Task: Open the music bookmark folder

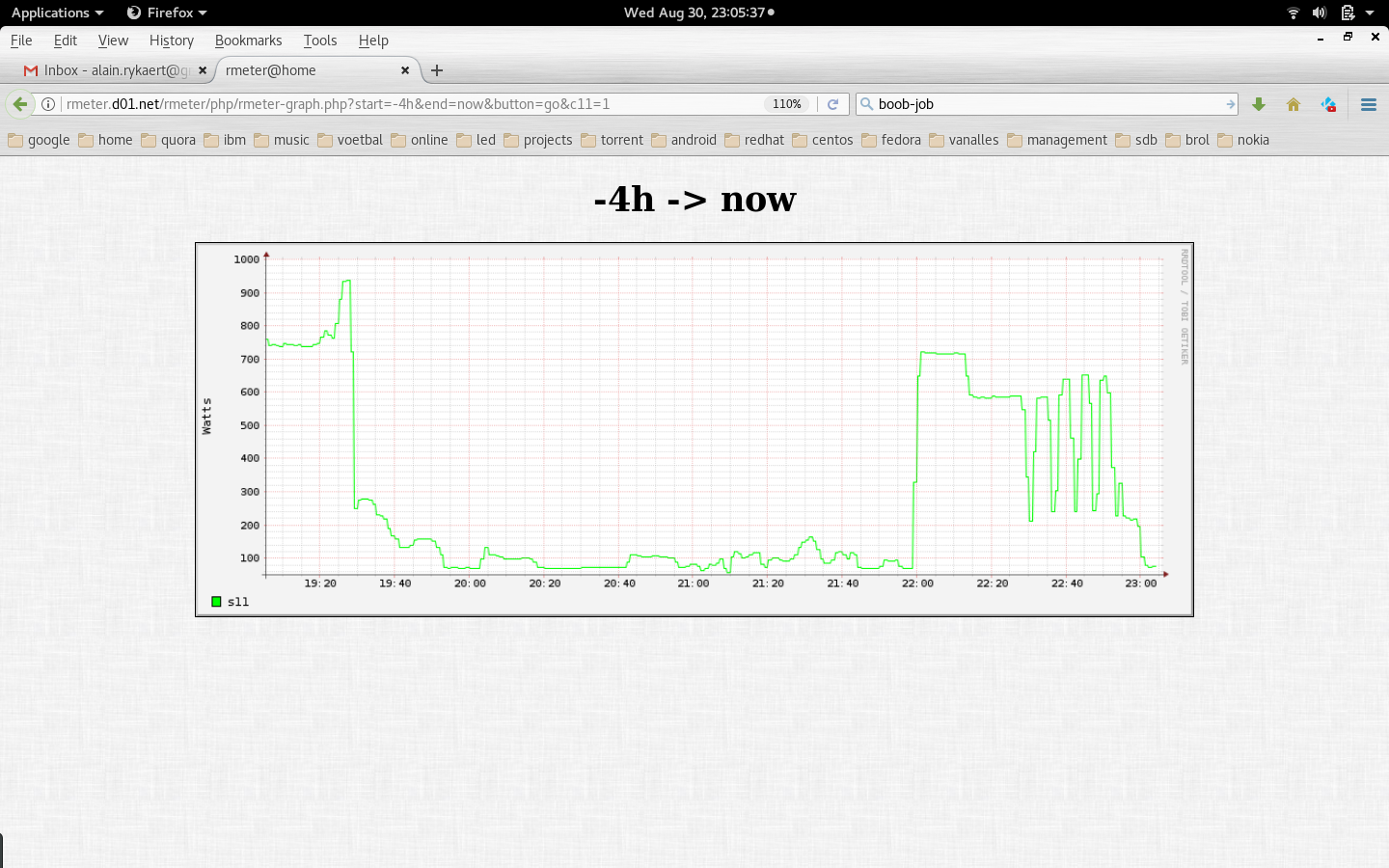Action: pos(283,140)
